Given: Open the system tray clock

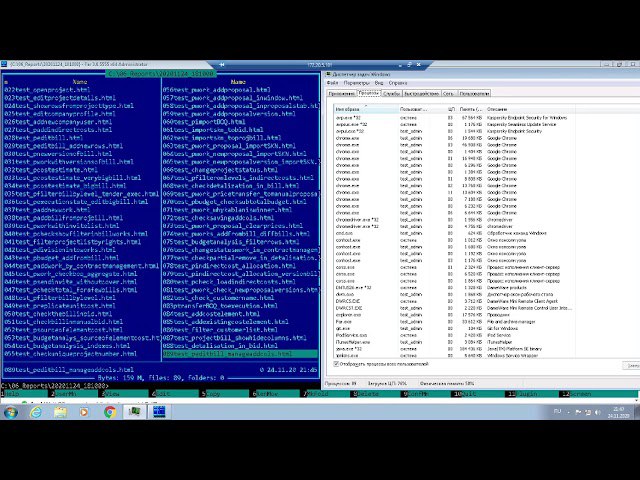Looking at the screenshot, I should pyautogui.click(x=618, y=412).
